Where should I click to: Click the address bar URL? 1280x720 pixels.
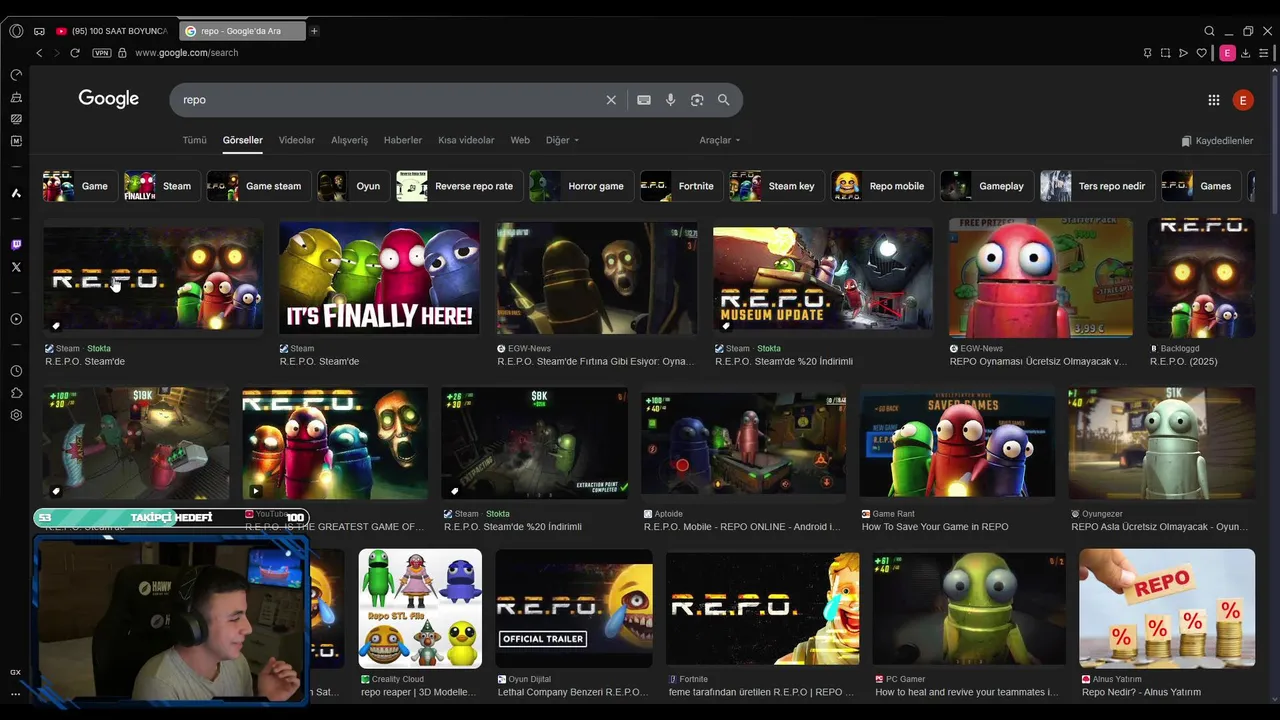(186, 53)
